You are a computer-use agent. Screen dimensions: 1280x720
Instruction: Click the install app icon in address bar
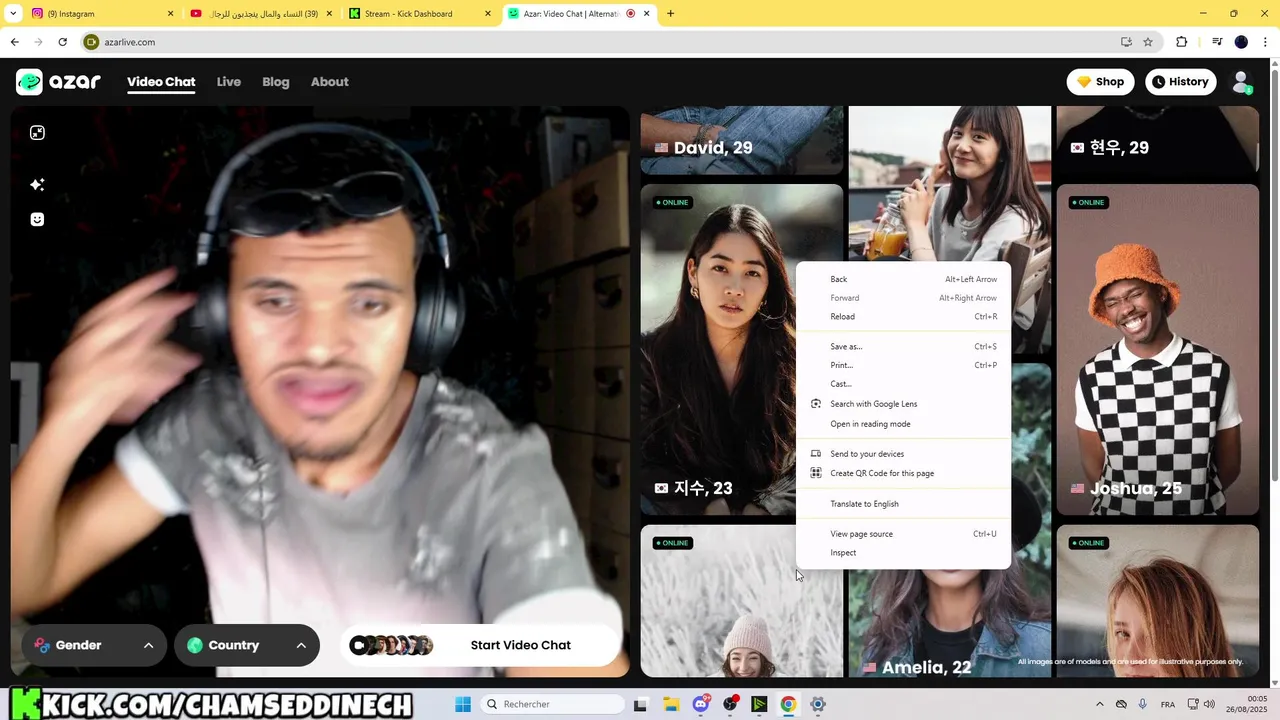pos(1126,42)
